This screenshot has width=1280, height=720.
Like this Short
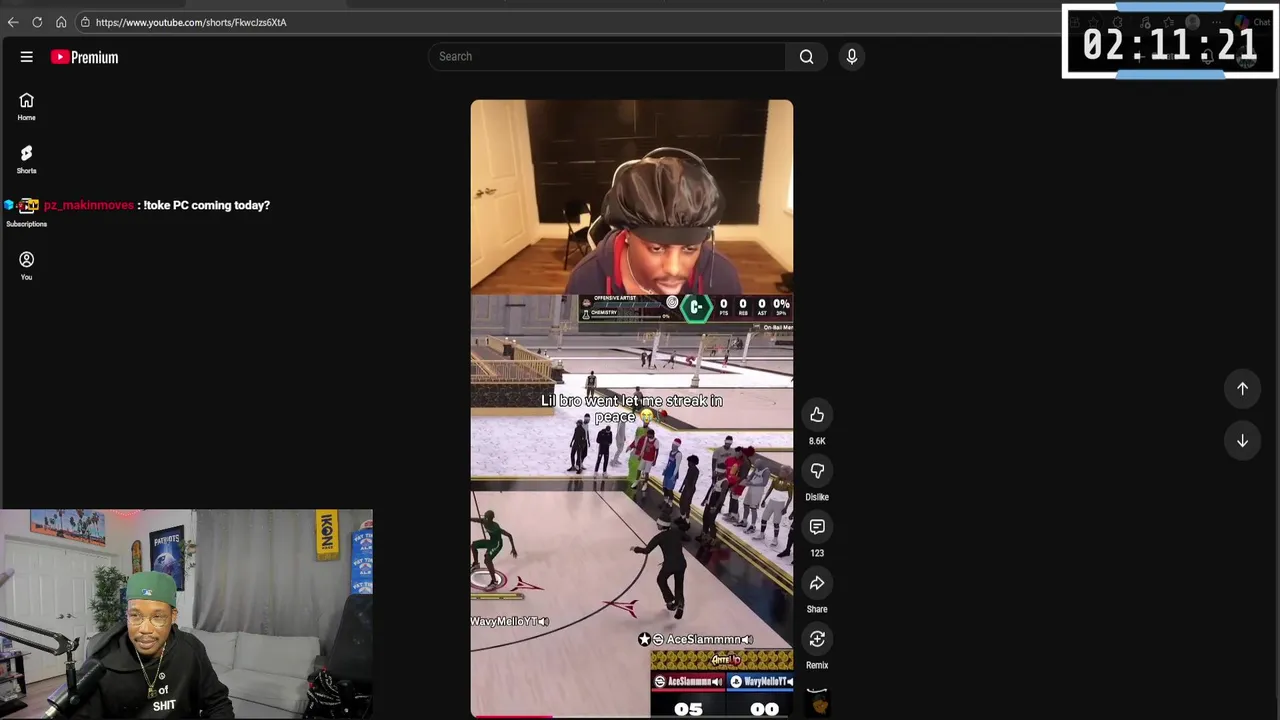(x=817, y=414)
